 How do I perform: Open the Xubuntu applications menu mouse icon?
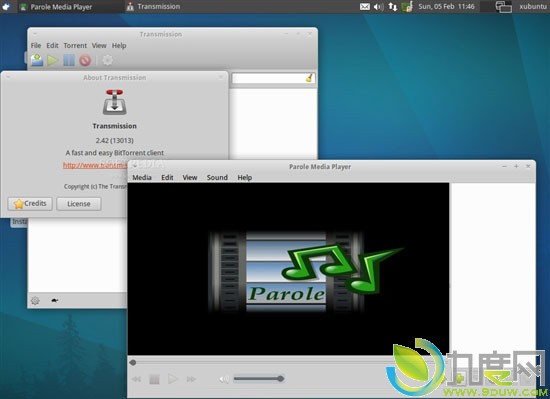point(6,6)
